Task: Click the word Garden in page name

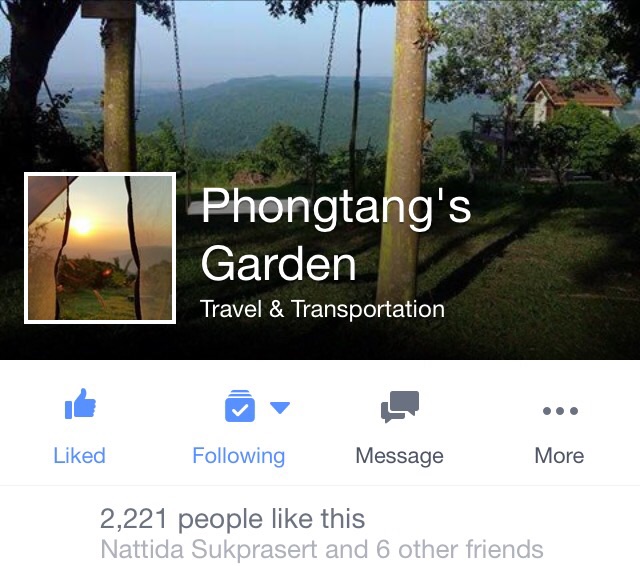Action: [279, 263]
